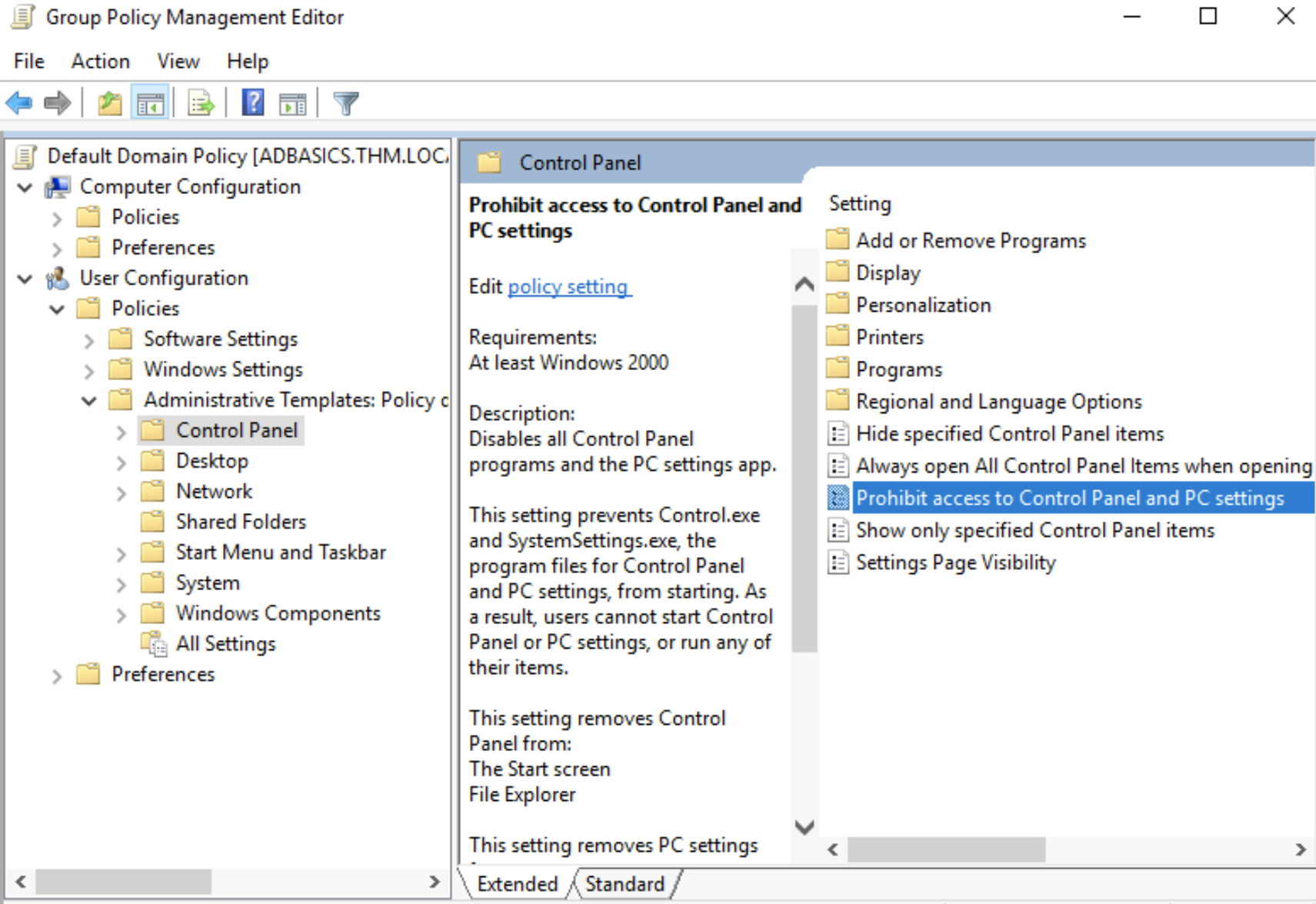Collapse the Administrative Templates node
This screenshot has height=904, width=1316.
coord(89,402)
